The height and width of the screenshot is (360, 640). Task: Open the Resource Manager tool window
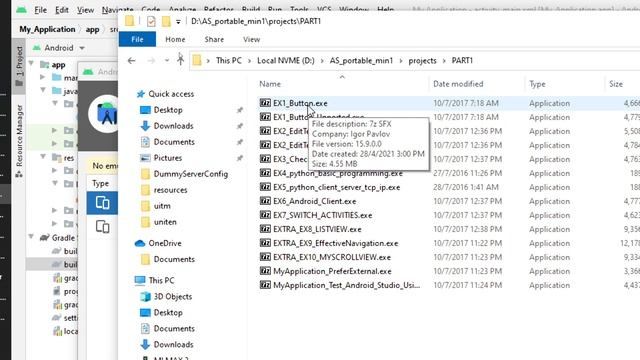pyautogui.click(x=19, y=141)
